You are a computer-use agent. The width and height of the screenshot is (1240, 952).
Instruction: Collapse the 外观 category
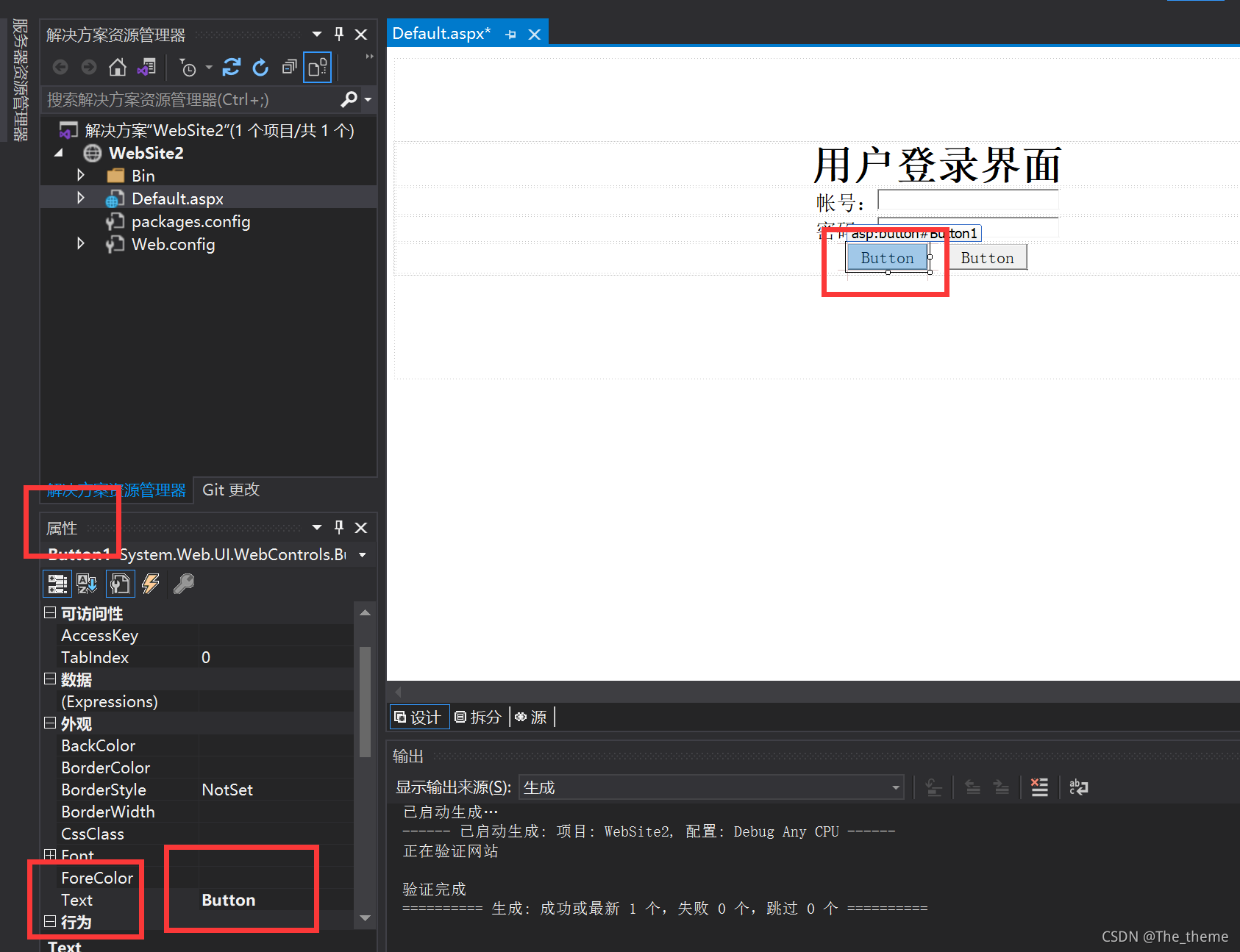[50, 723]
